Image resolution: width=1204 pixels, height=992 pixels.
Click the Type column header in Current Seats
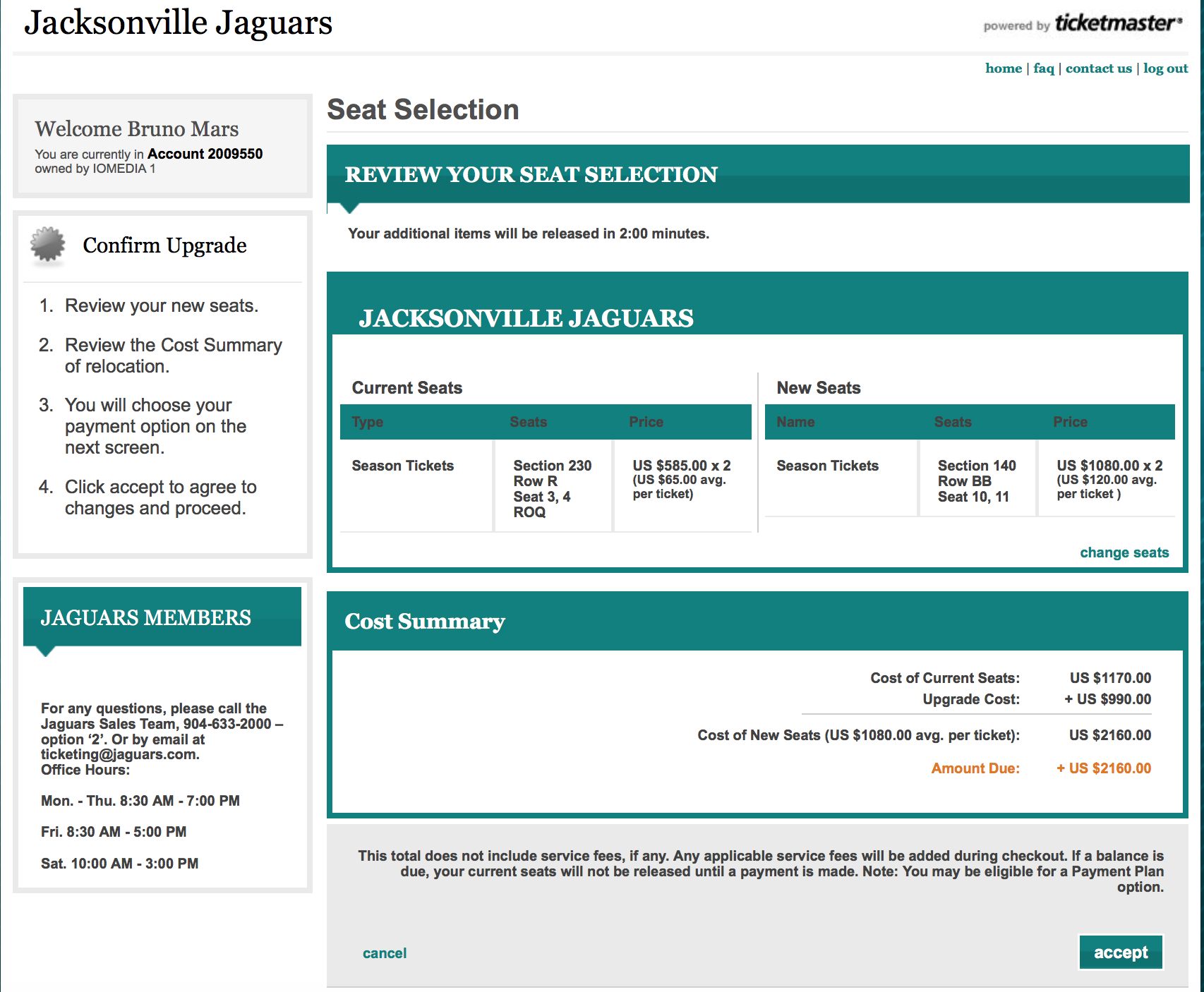pos(368,422)
